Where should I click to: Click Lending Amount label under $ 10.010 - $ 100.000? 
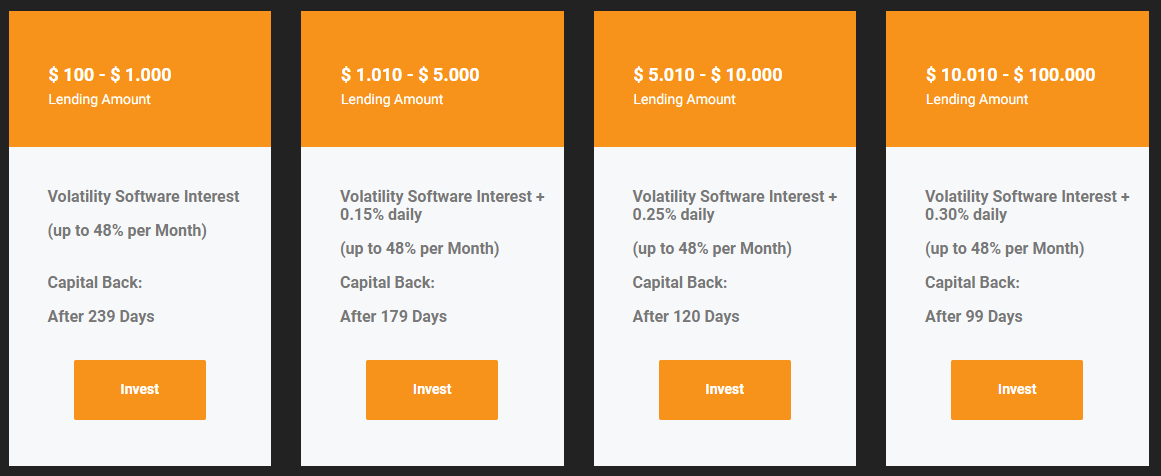pyautogui.click(x=977, y=99)
